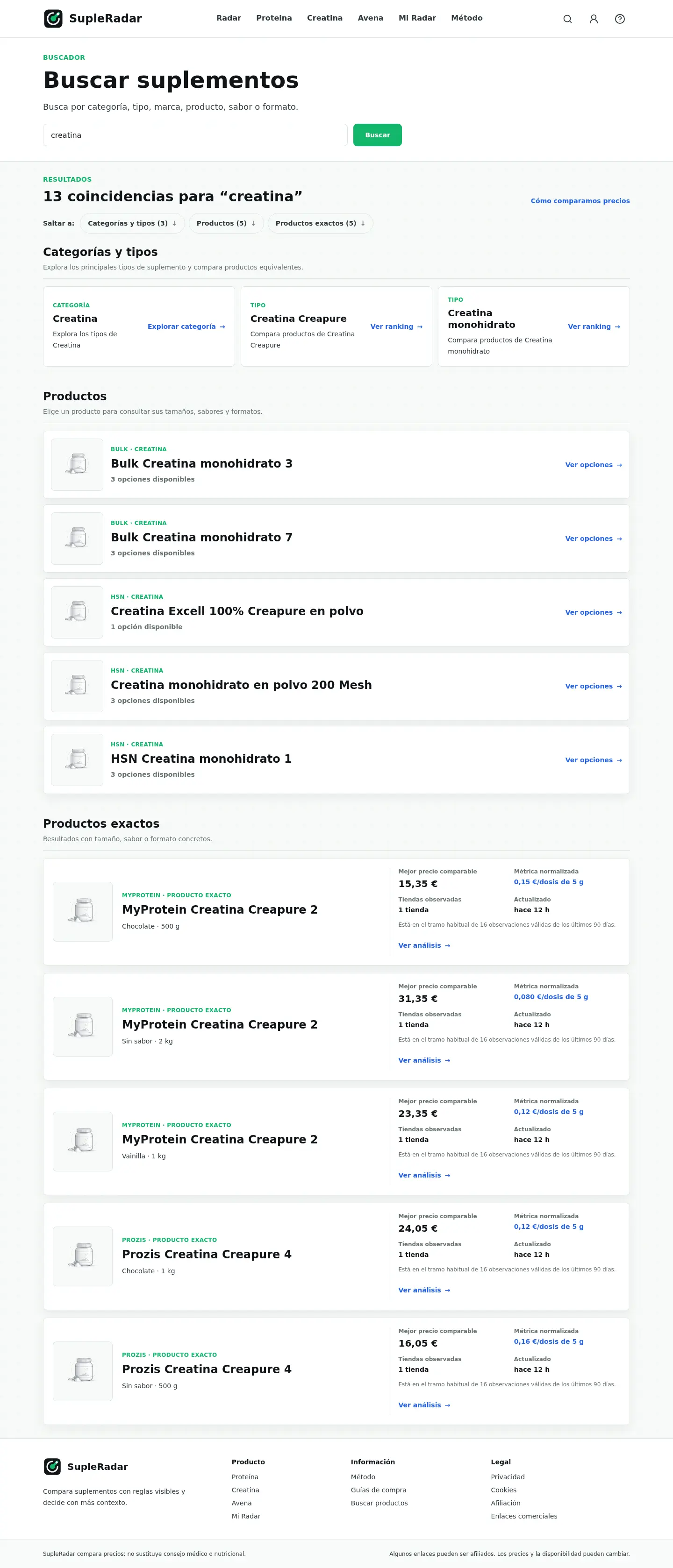Open Mi Radar link in footer
The image size is (673, 1568).
tap(246, 1516)
